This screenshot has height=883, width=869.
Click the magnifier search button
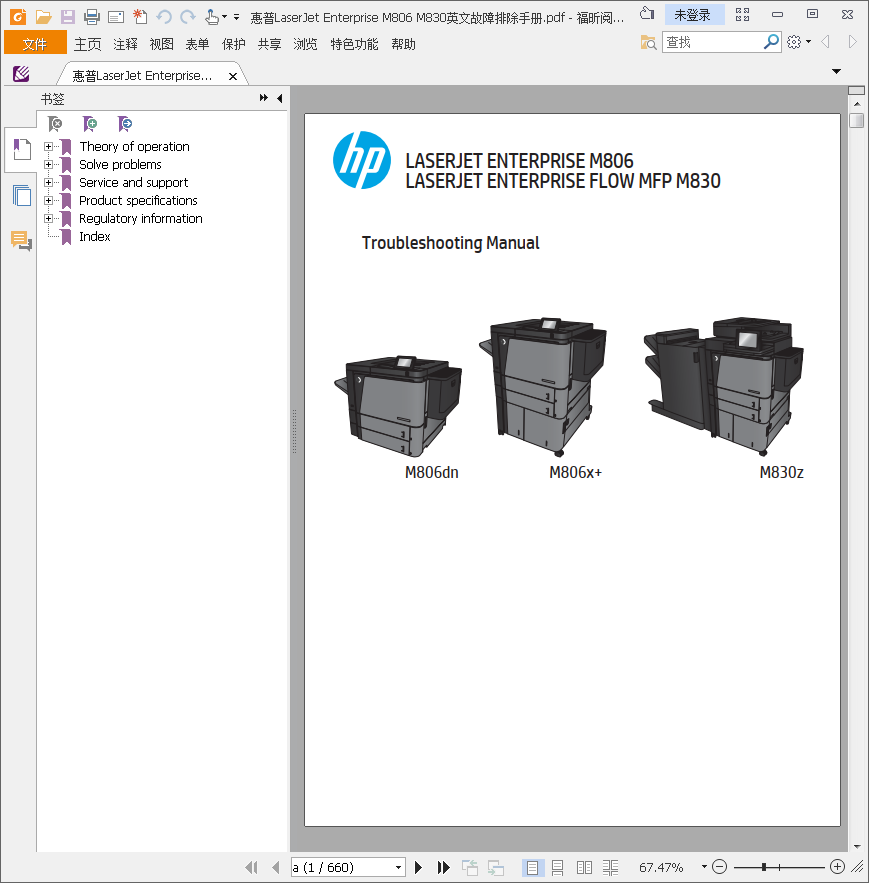click(771, 42)
